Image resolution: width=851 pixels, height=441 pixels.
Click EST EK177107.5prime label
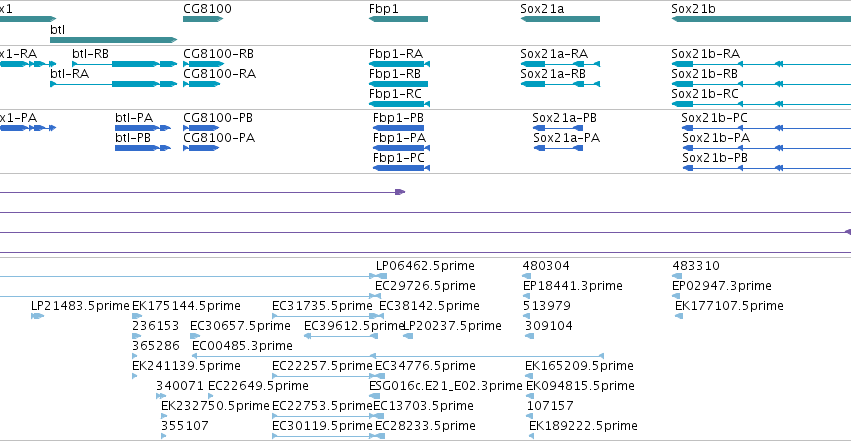(x=729, y=306)
